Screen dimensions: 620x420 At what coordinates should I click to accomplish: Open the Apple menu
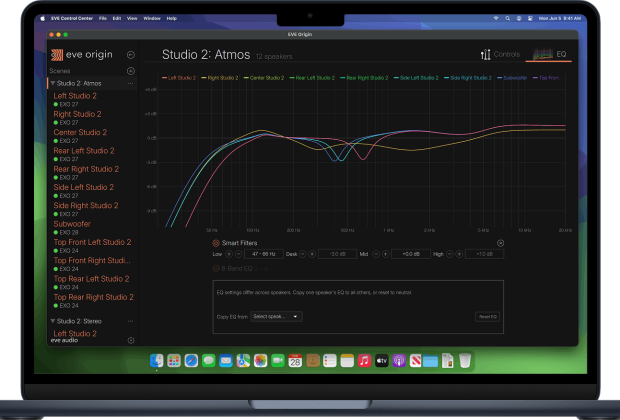pyautogui.click(x=43, y=18)
